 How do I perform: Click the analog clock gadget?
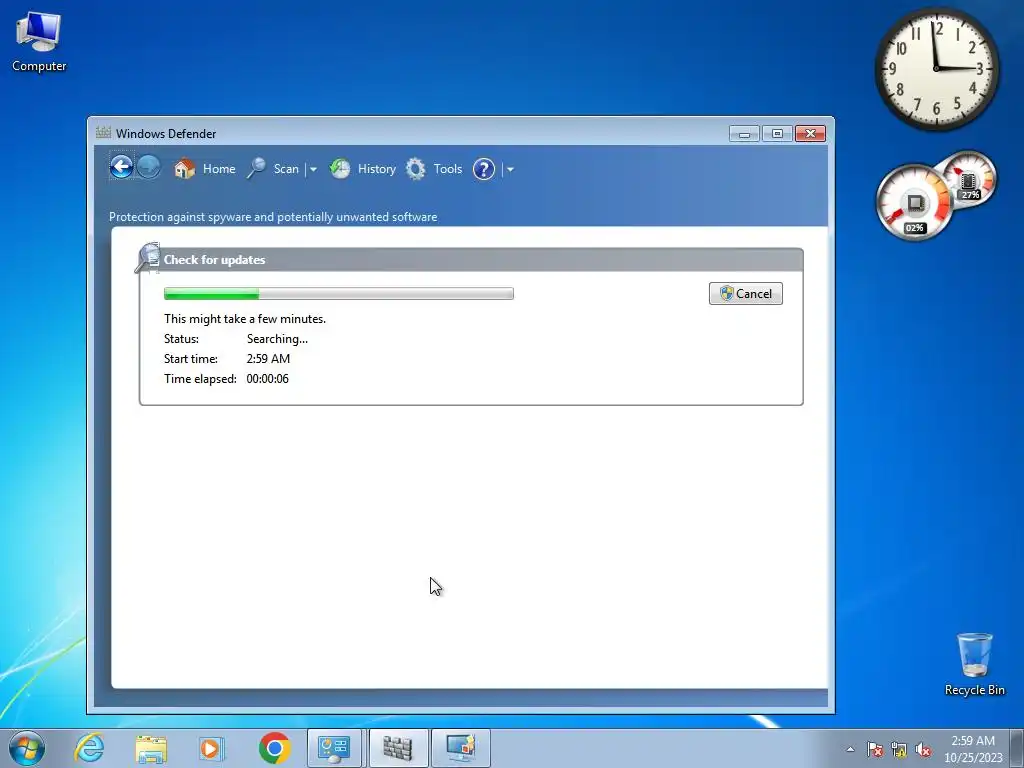[936, 69]
